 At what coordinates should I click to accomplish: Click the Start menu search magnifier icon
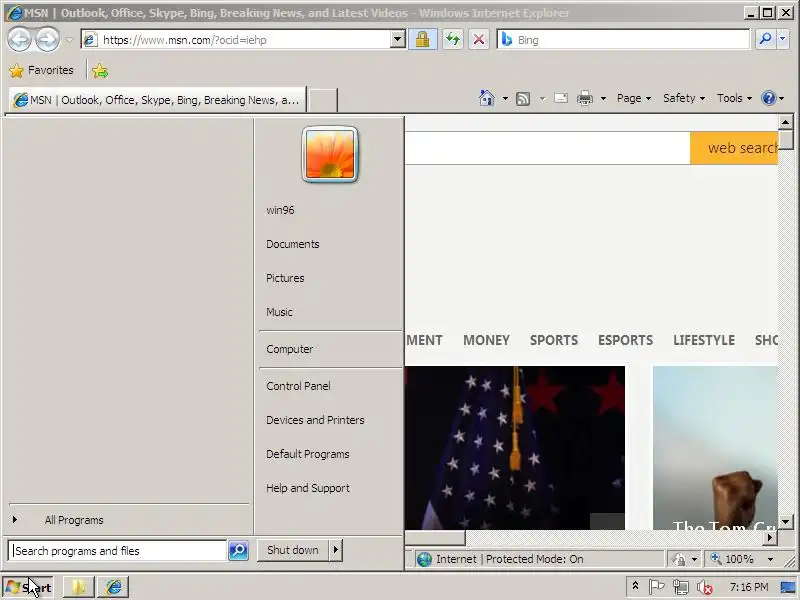coord(238,551)
